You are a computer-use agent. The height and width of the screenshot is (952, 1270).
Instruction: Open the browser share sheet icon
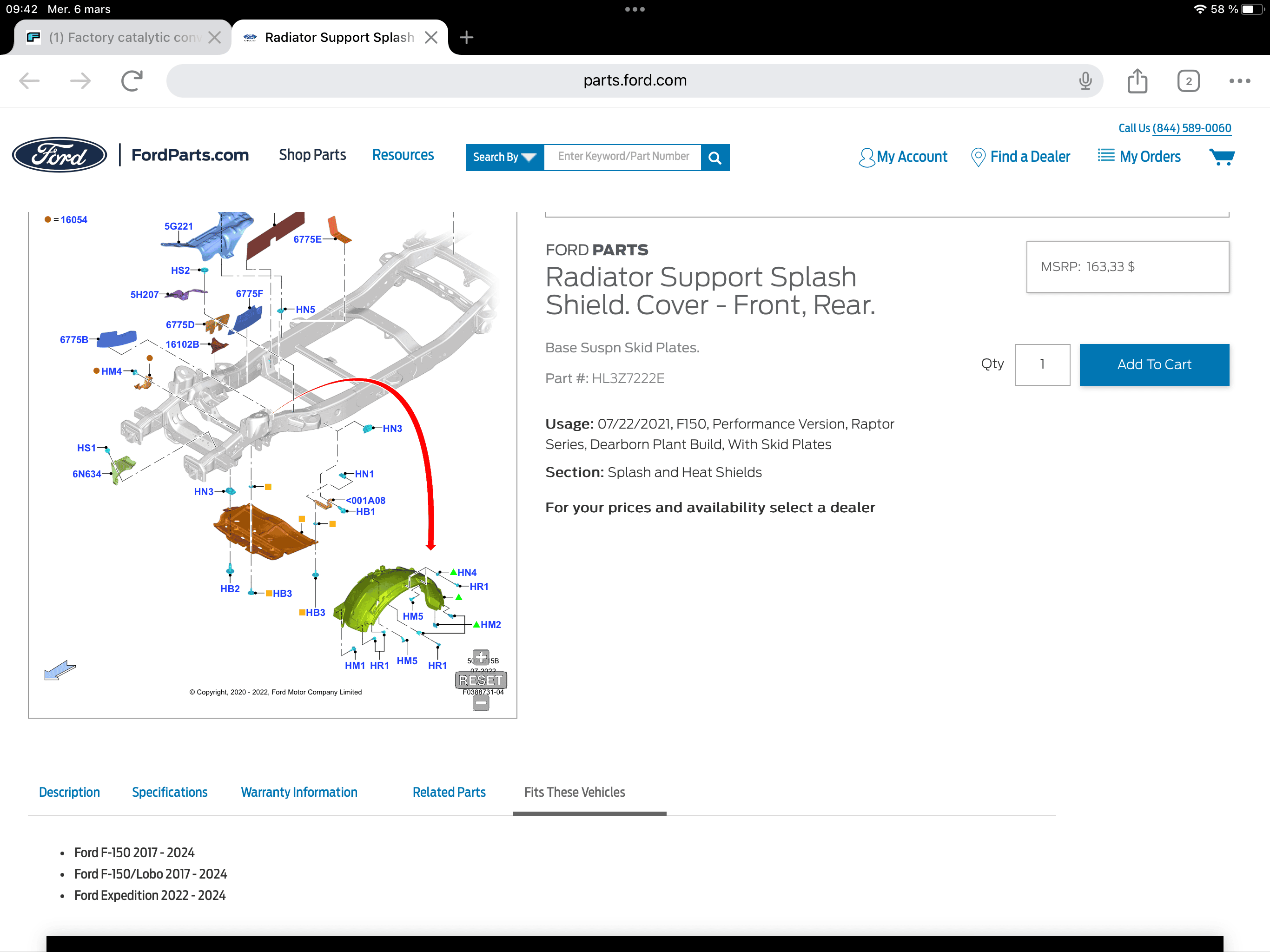pos(1137,80)
